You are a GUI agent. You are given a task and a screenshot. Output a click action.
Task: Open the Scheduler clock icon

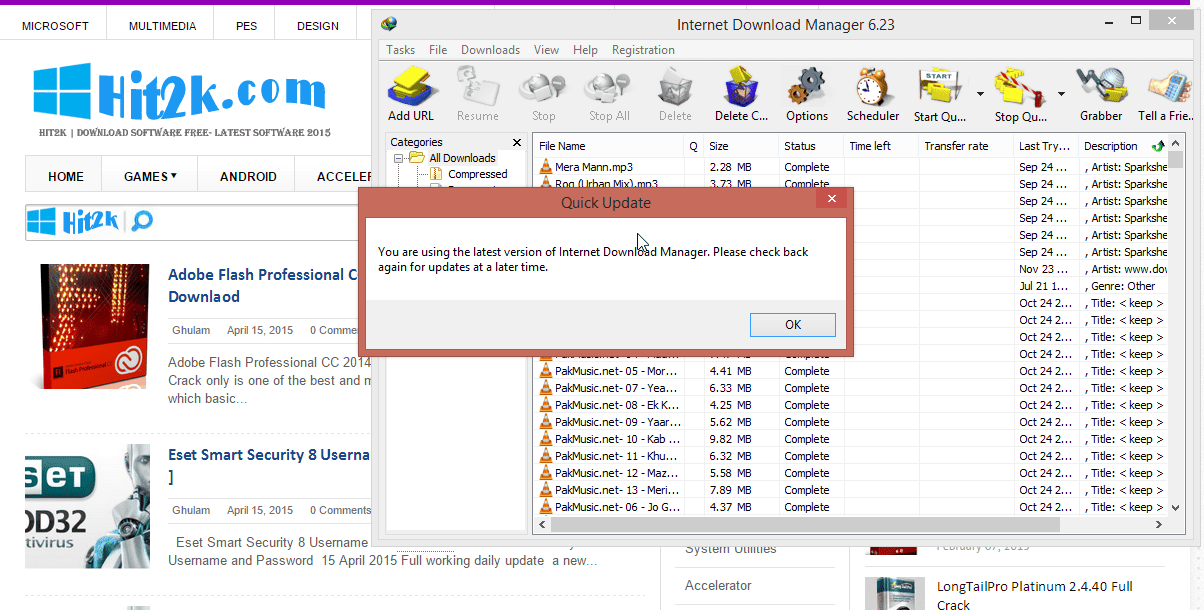[x=873, y=88]
